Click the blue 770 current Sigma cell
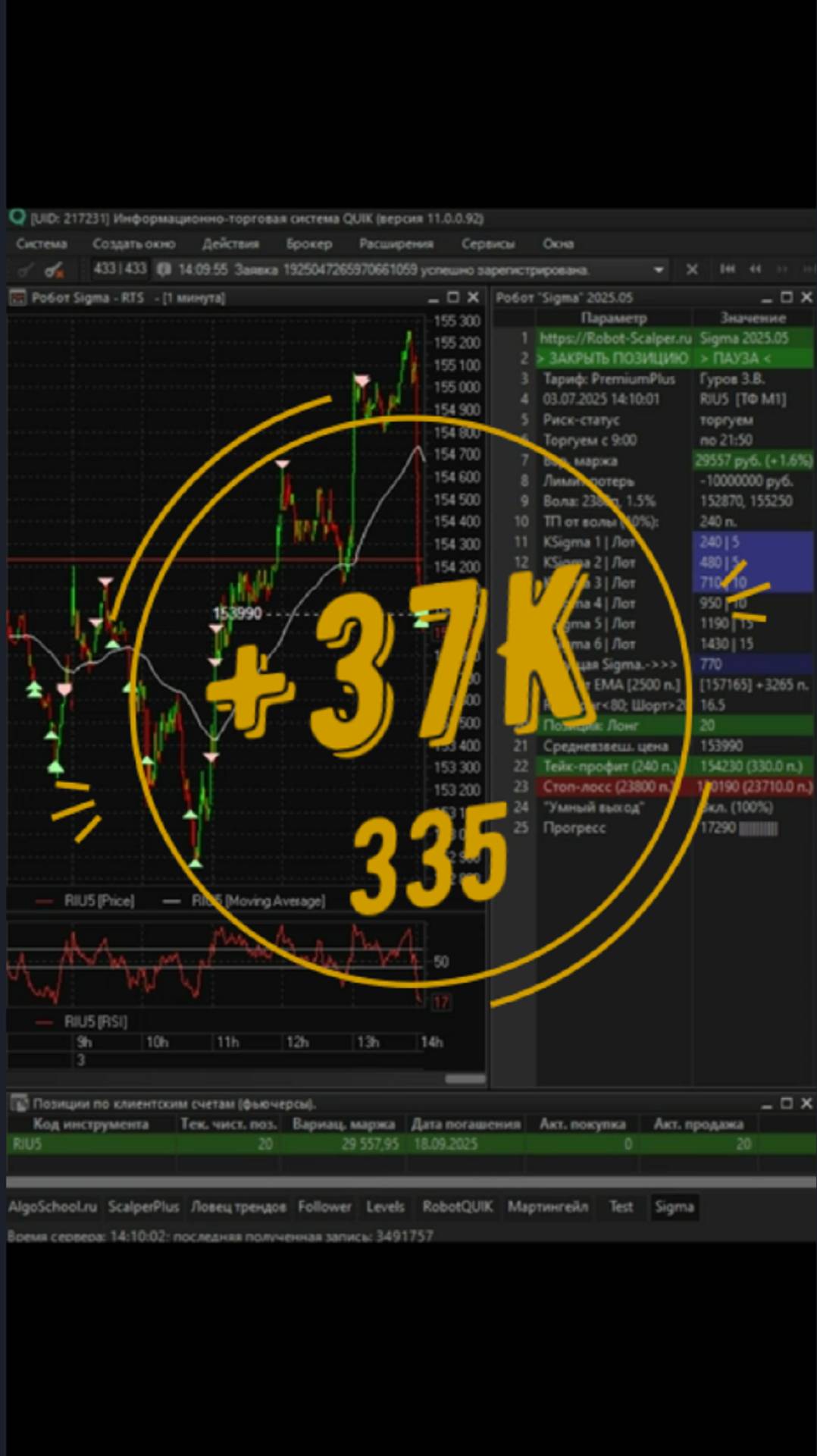The image size is (817, 1456). pos(754,664)
